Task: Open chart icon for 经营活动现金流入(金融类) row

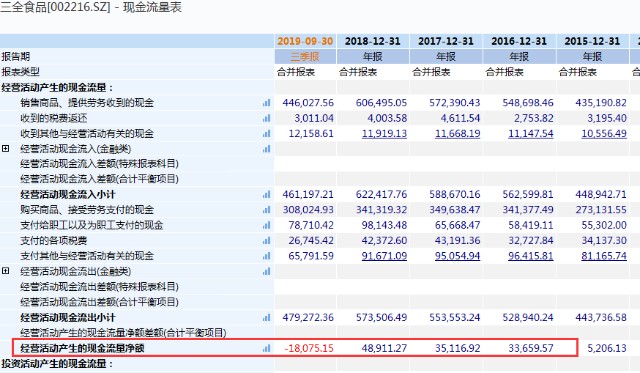Action: click(x=267, y=149)
